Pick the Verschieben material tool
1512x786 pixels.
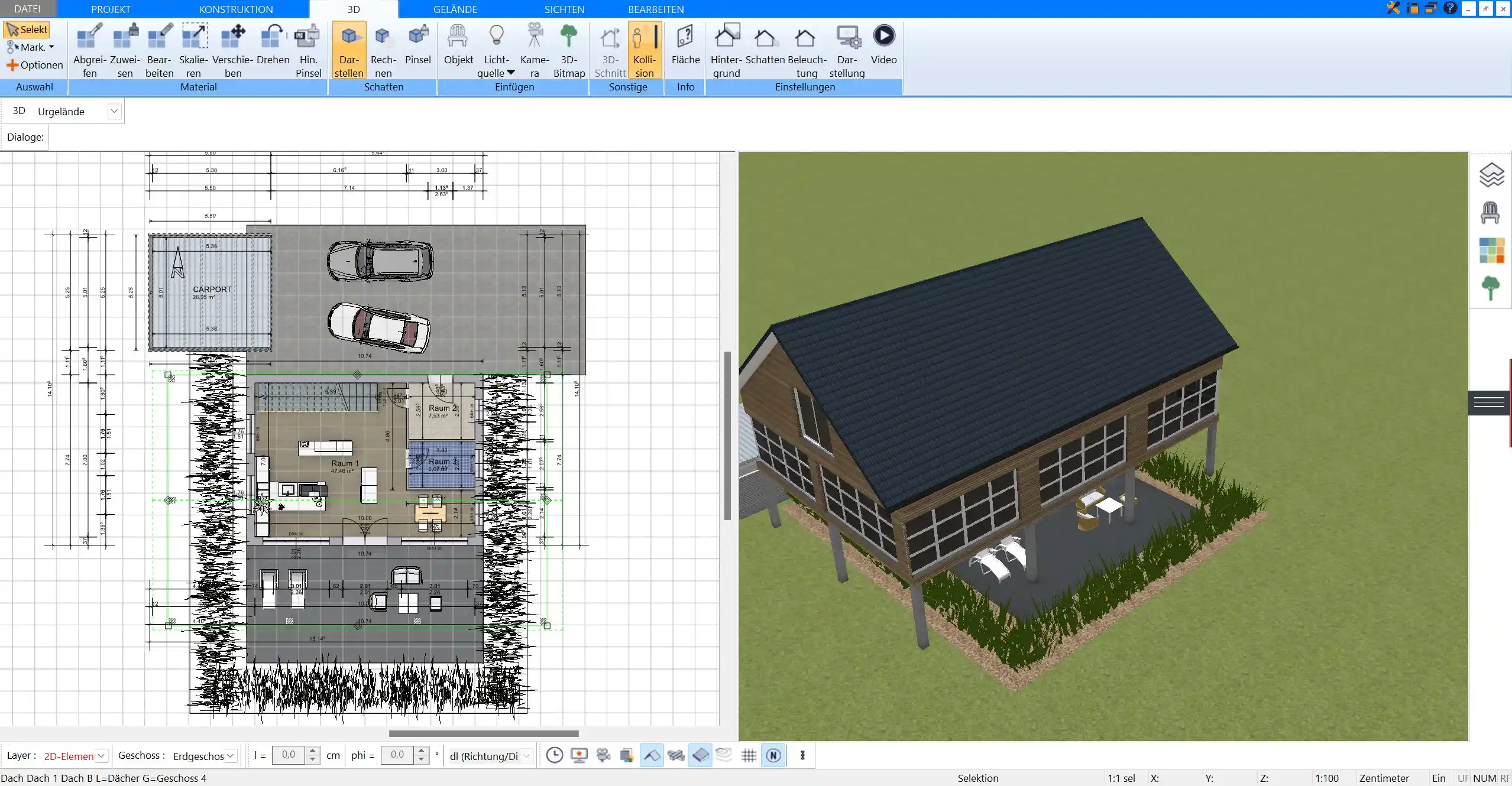[233, 50]
